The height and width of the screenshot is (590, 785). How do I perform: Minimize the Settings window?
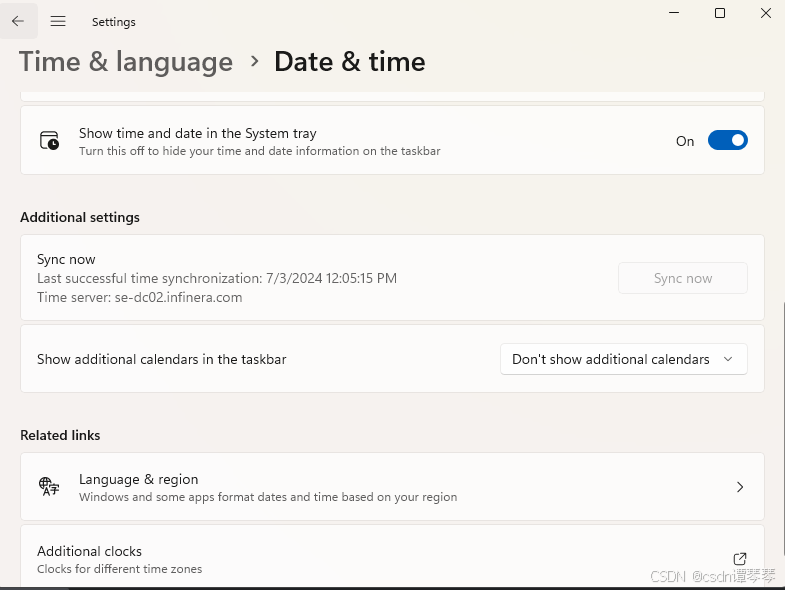(674, 13)
